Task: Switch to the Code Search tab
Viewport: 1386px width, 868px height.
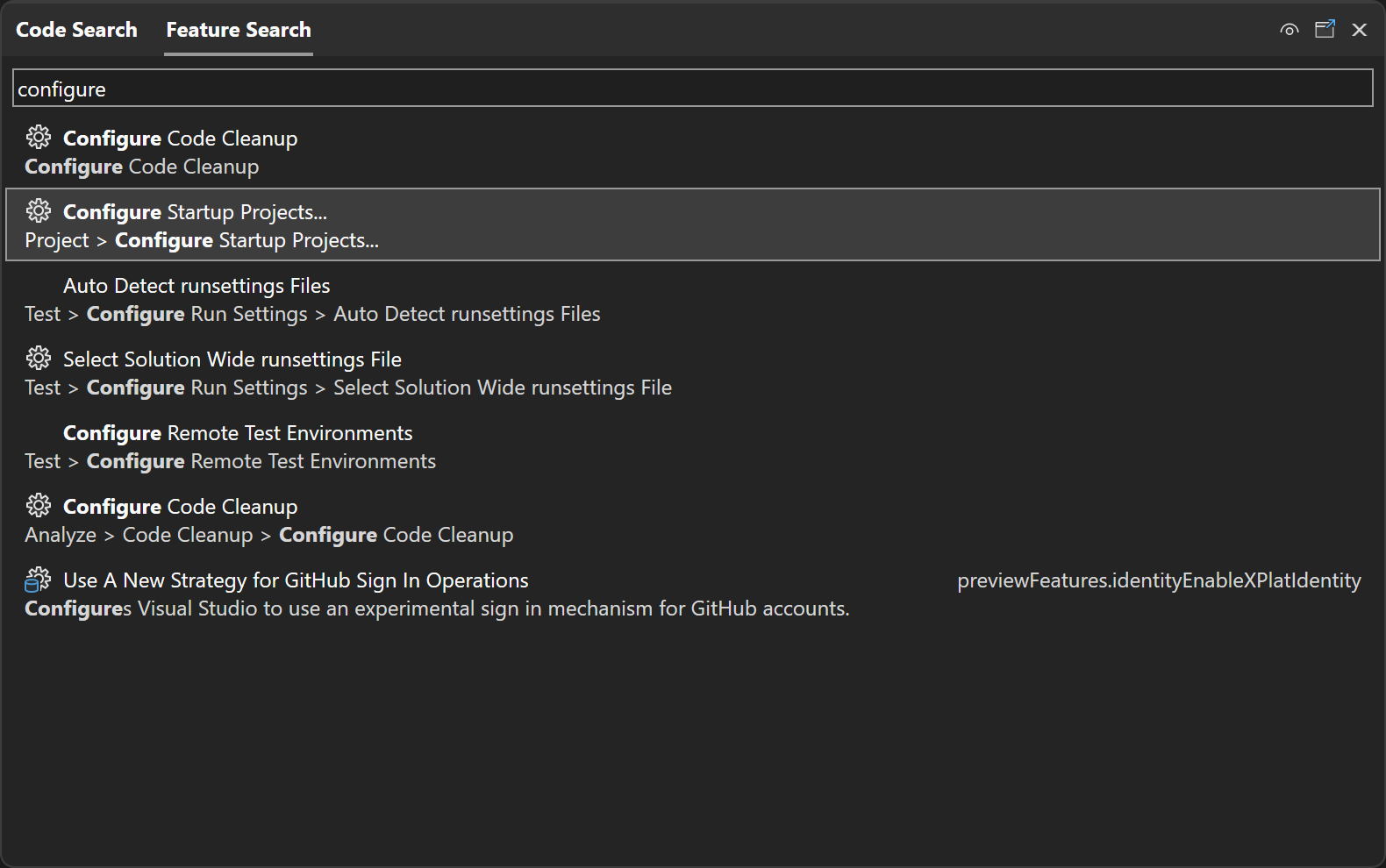Action: 76,30
